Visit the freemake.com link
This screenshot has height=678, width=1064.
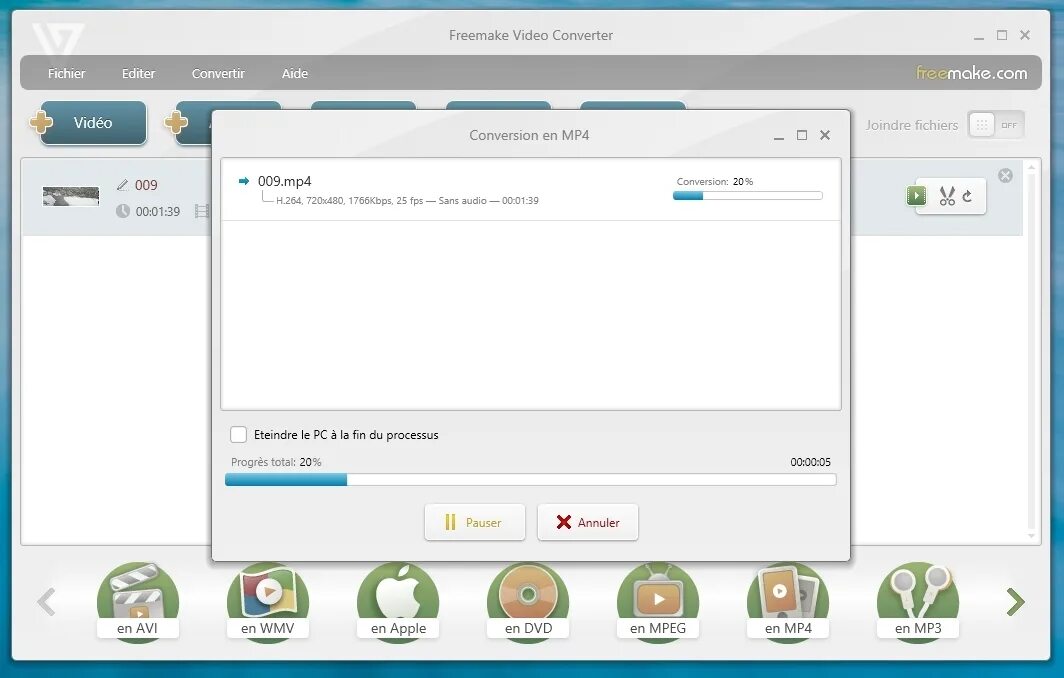pos(971,73)
